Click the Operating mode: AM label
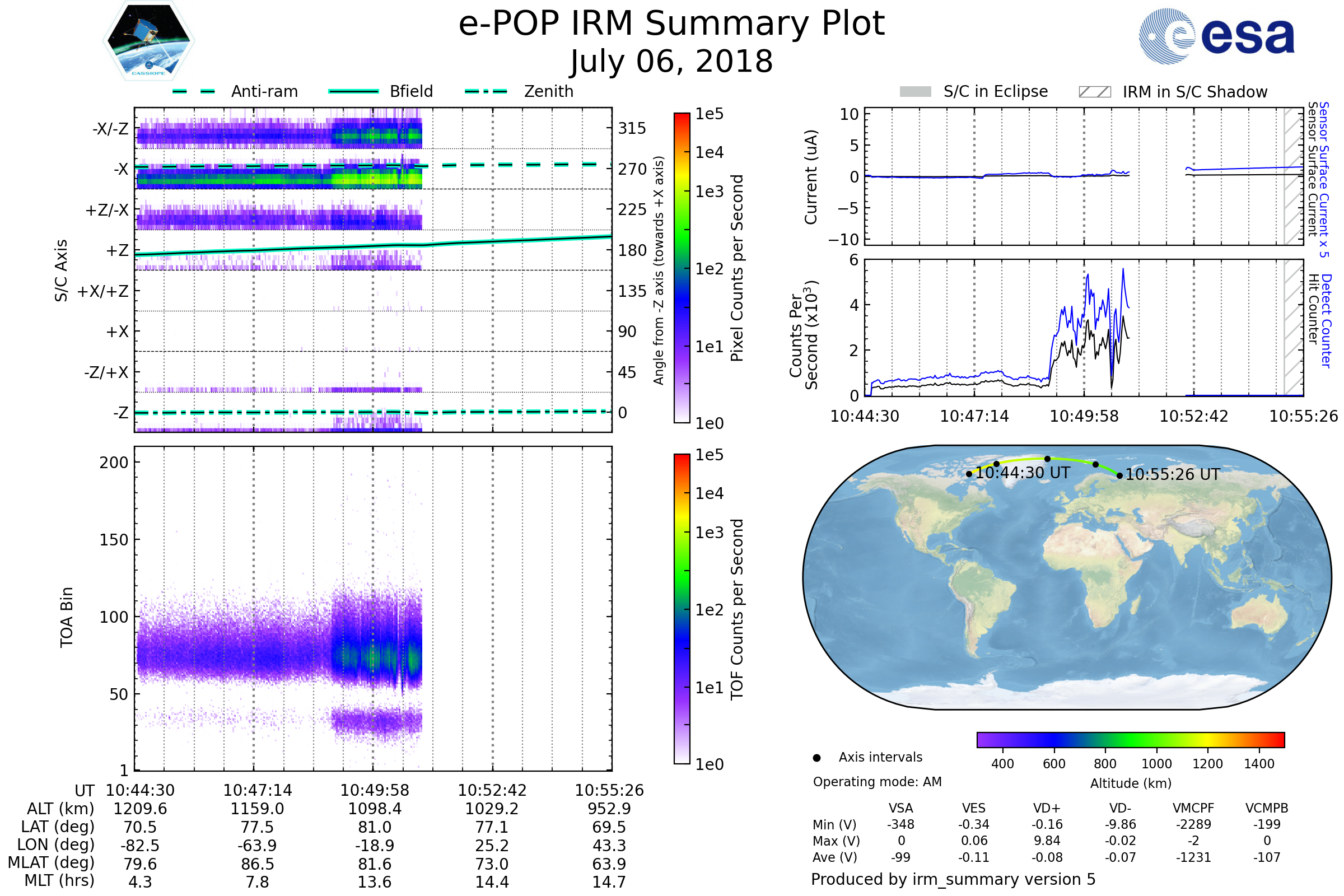The height and width of the screenshot is (896, 1344). (x=877, y=782)
